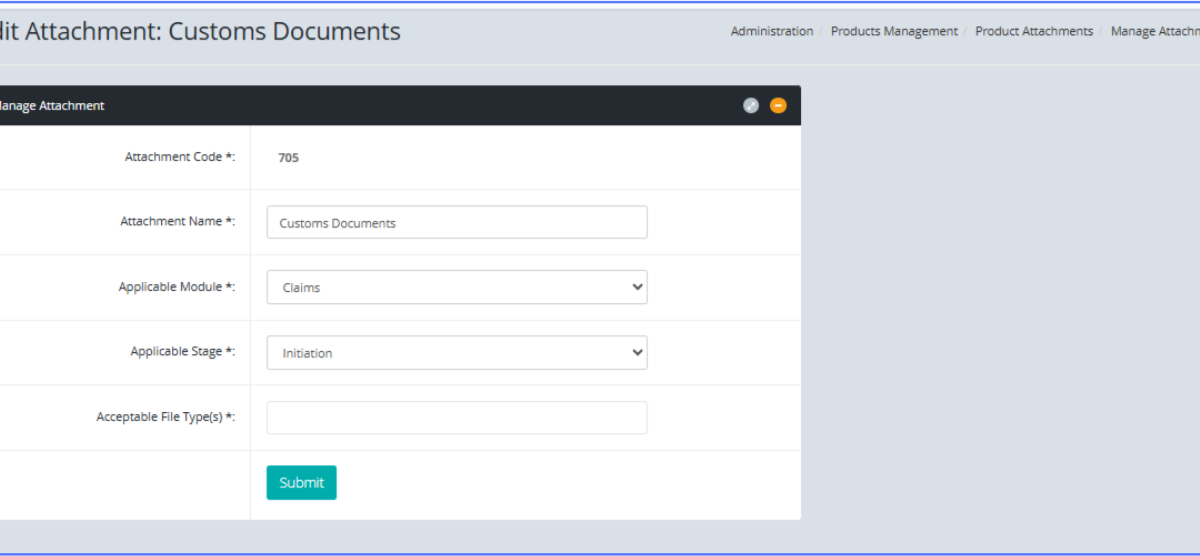Open the Applicable Module dropdown
This screenshot has width=1200, height=556.
click(x=456, y=287)
